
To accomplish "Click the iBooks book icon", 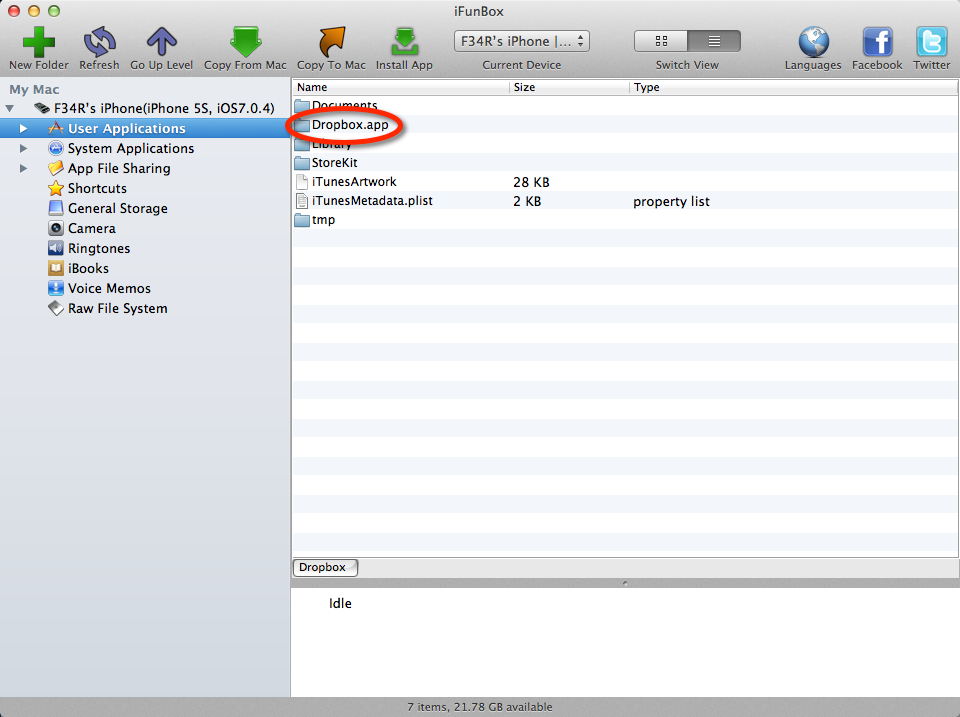I will pos(56,268).
